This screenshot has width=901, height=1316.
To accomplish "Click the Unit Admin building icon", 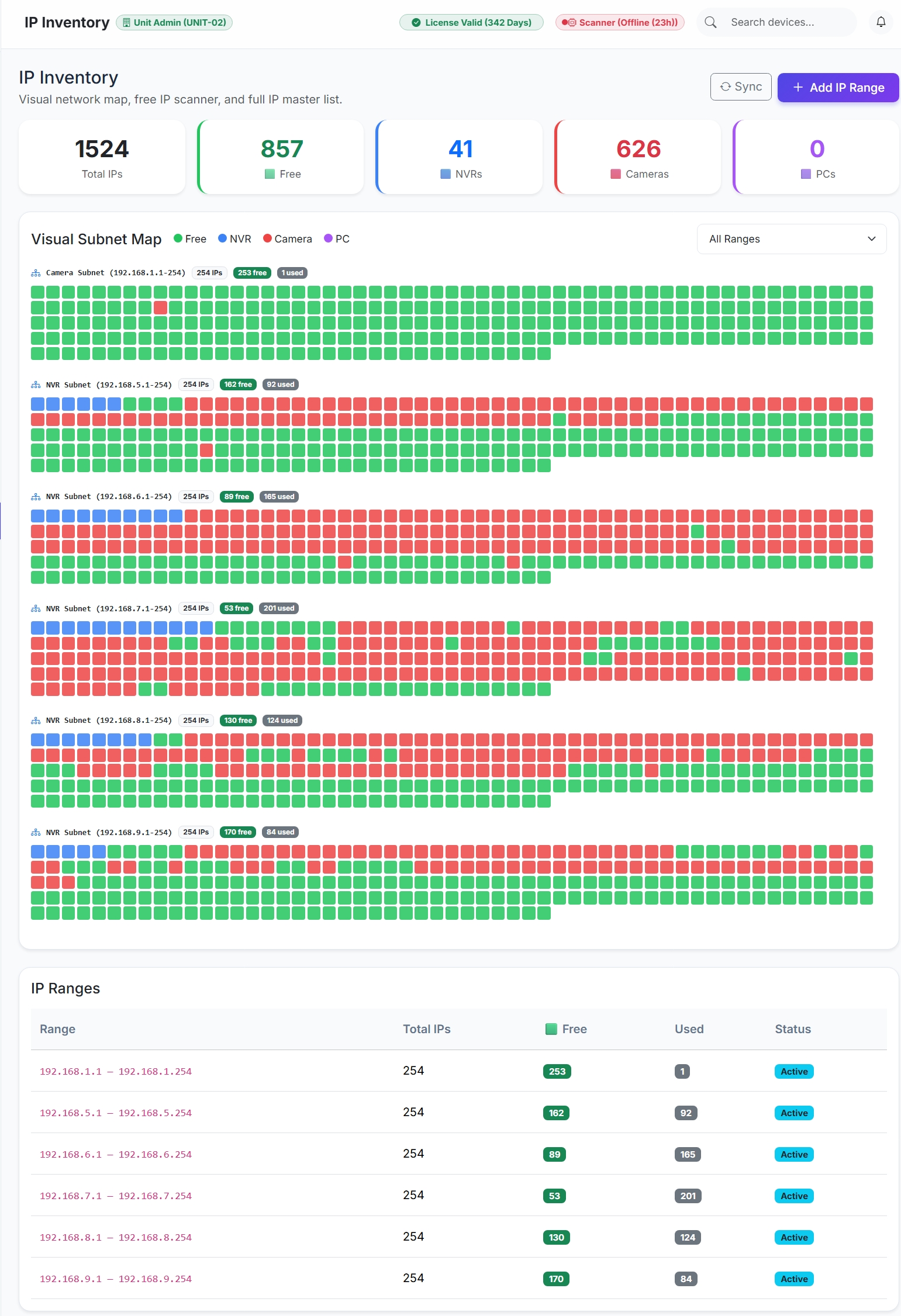I will pos(126,22).
